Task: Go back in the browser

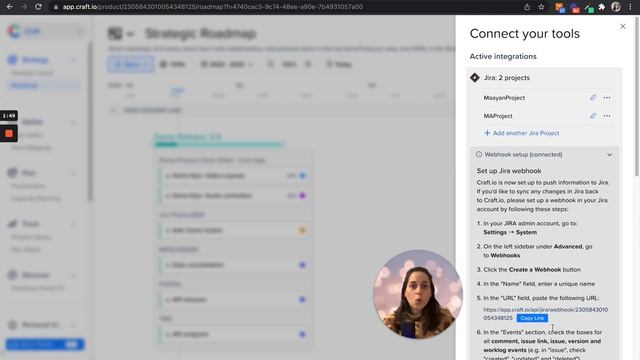Action: (x=9, y=7)
